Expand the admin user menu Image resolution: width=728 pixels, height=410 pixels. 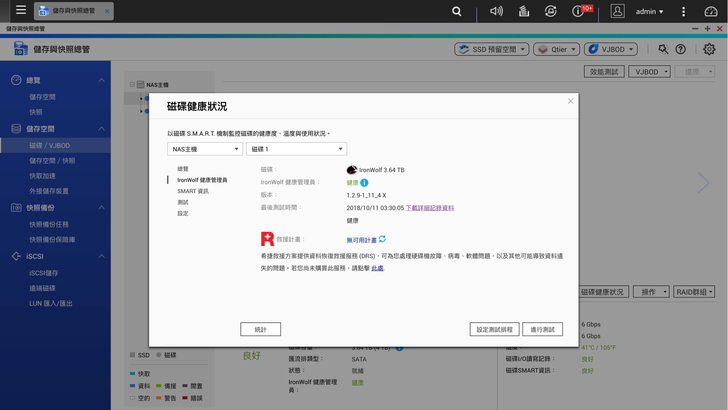point(649,11)
